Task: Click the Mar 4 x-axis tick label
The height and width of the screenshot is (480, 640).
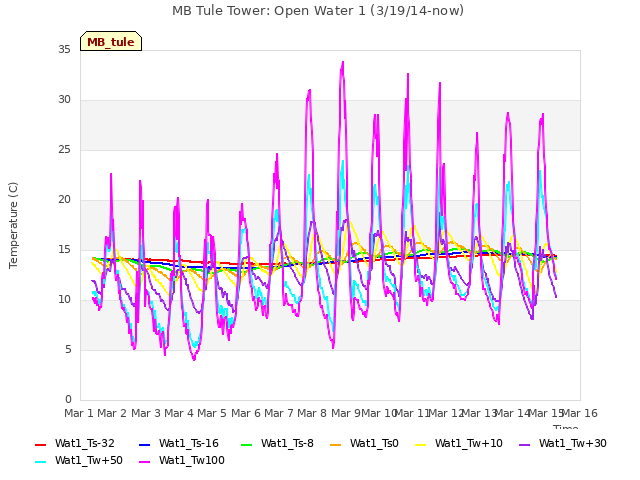Action: (179, 413)
